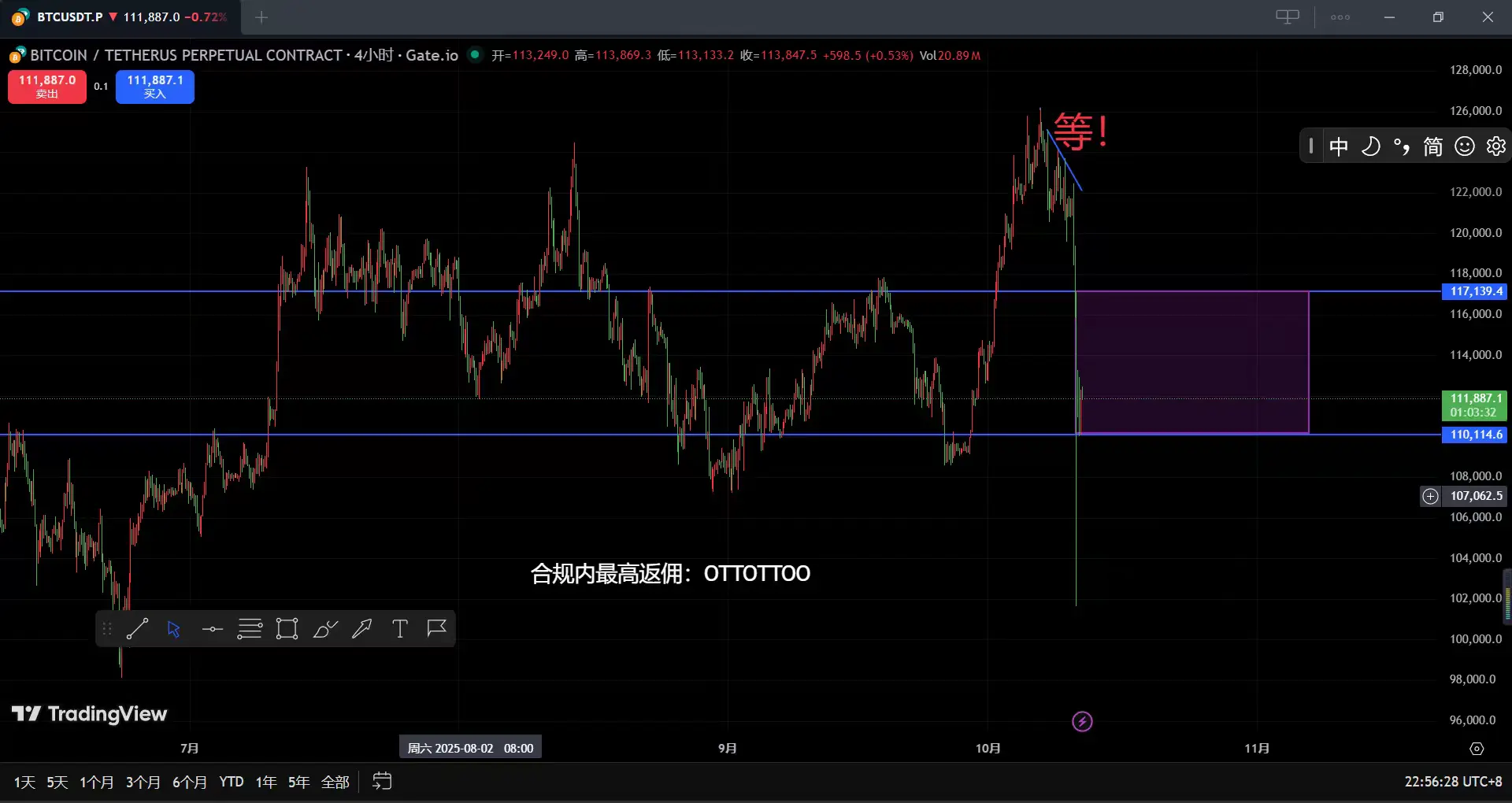This screenshot has width=1512, height=803.
Task: Click the 9月 time axis label
Action: click(x=728, y=748)
